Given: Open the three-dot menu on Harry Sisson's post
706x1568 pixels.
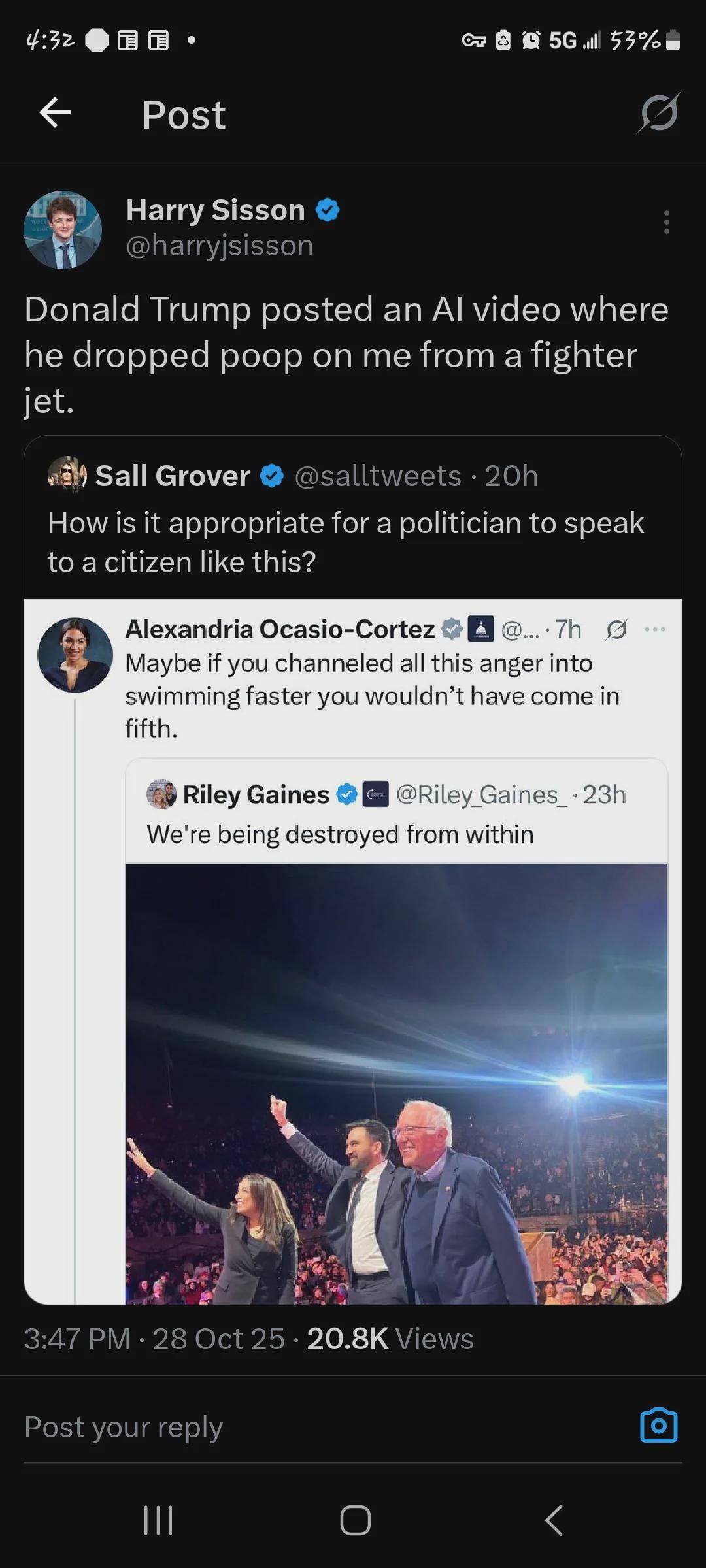Looking at the screenshot, I should pos(666,222).
